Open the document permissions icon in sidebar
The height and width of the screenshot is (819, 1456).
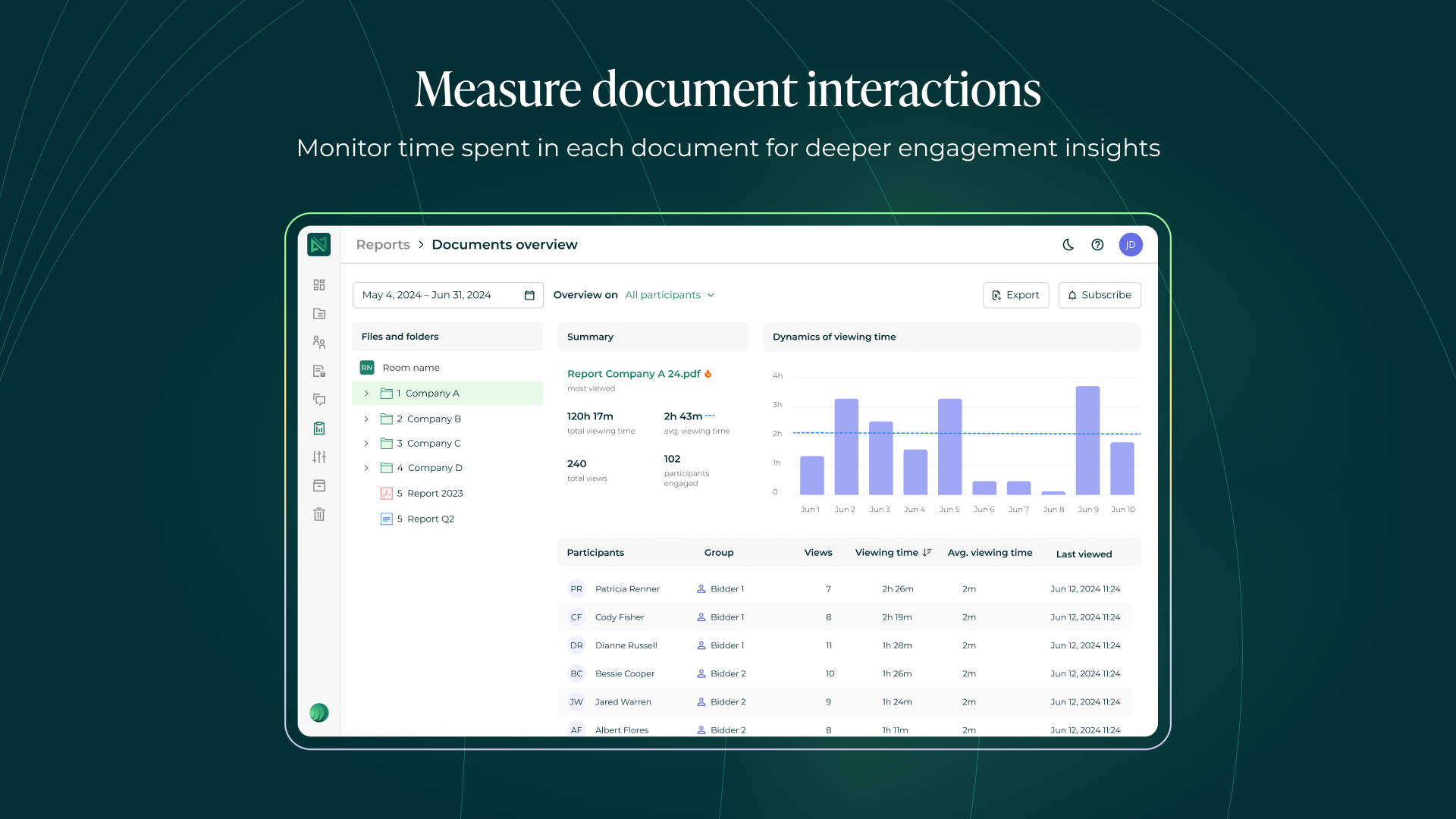click(319, 371)
